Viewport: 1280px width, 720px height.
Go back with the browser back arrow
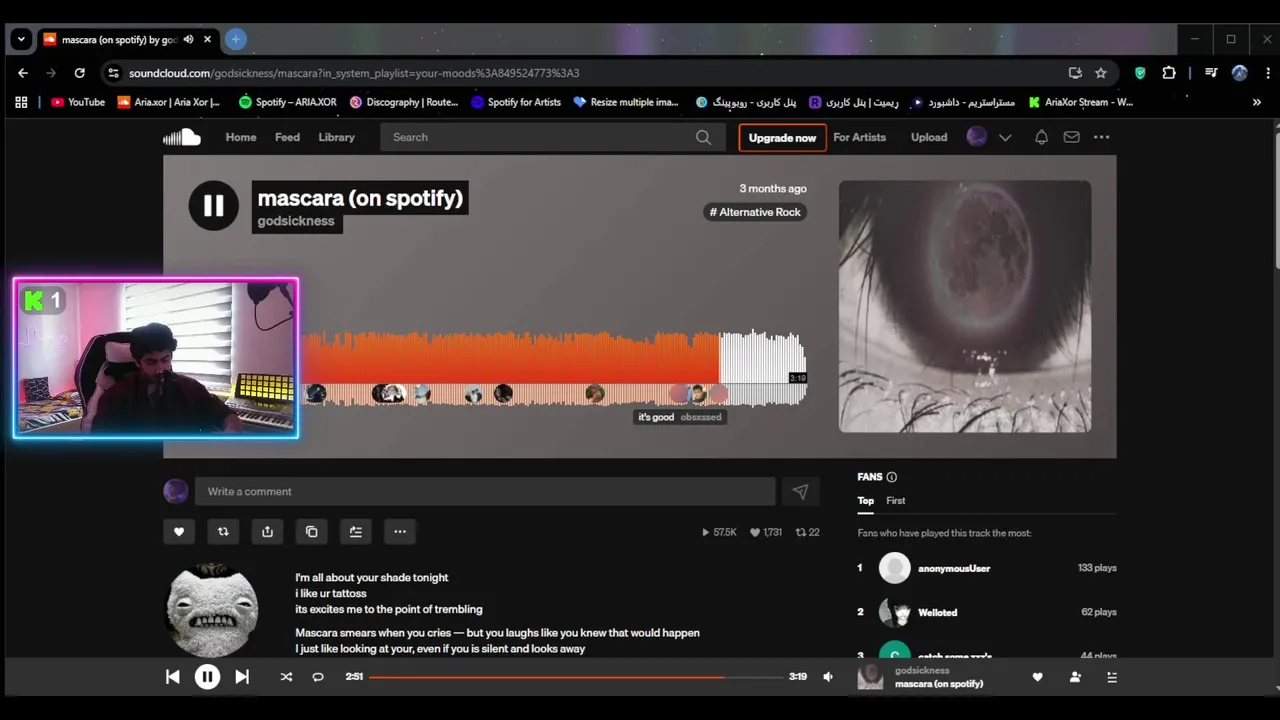[23, 73]
